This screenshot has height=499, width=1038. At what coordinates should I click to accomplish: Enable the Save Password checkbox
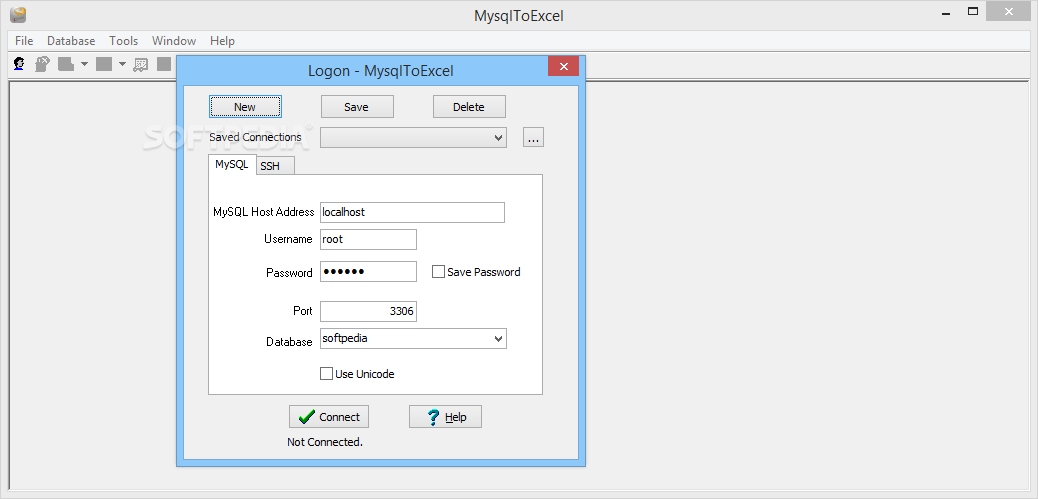[x=438, y=271]
